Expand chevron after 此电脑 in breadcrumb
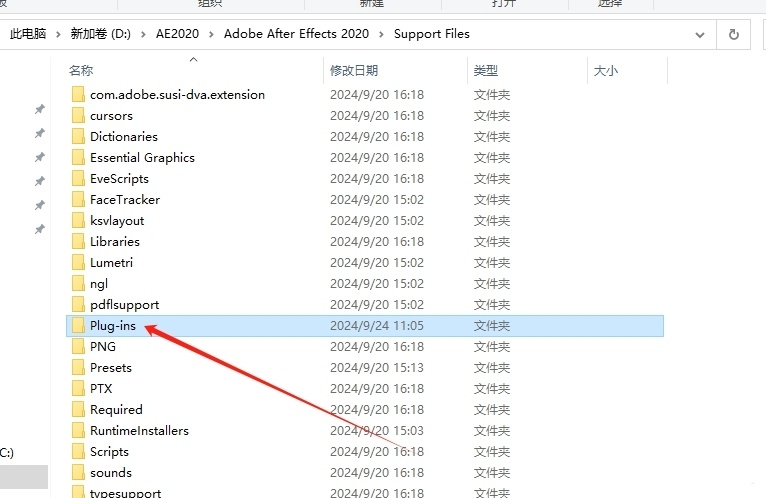 (58, 34)
